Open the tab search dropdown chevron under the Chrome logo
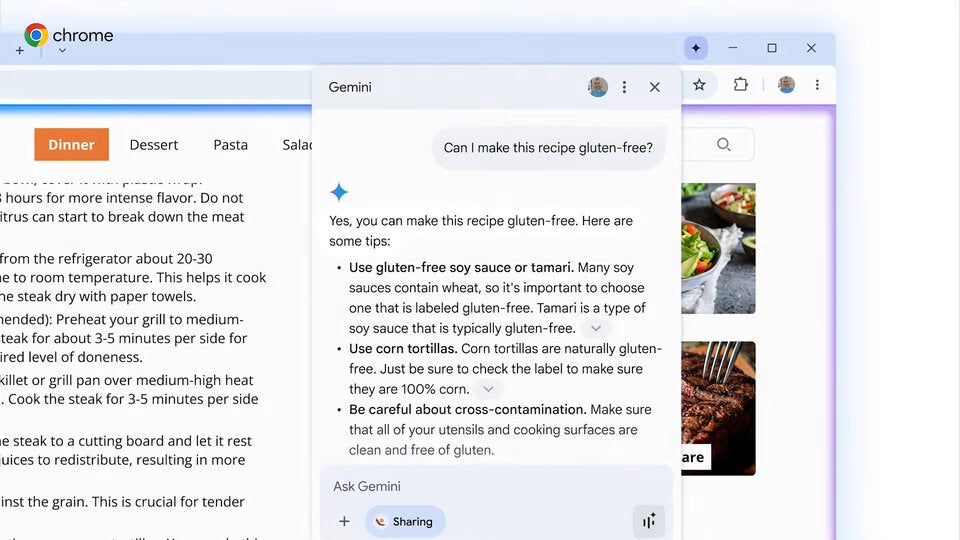The height and width of the screenshot is (540, 960). point(62,51)
